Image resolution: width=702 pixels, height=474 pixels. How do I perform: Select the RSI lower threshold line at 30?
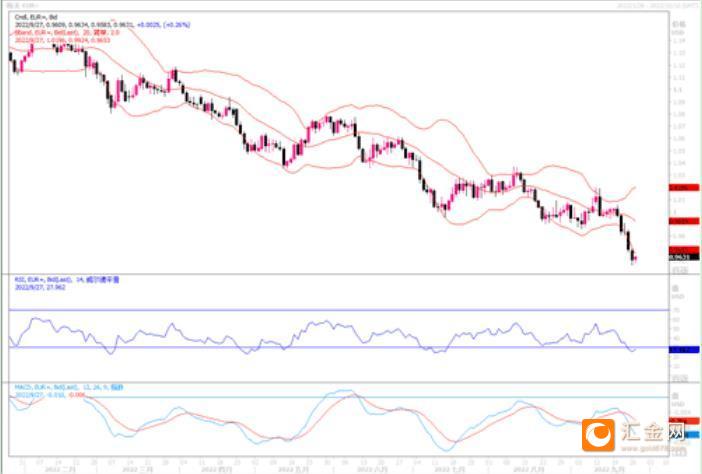[x=339, y=347]
